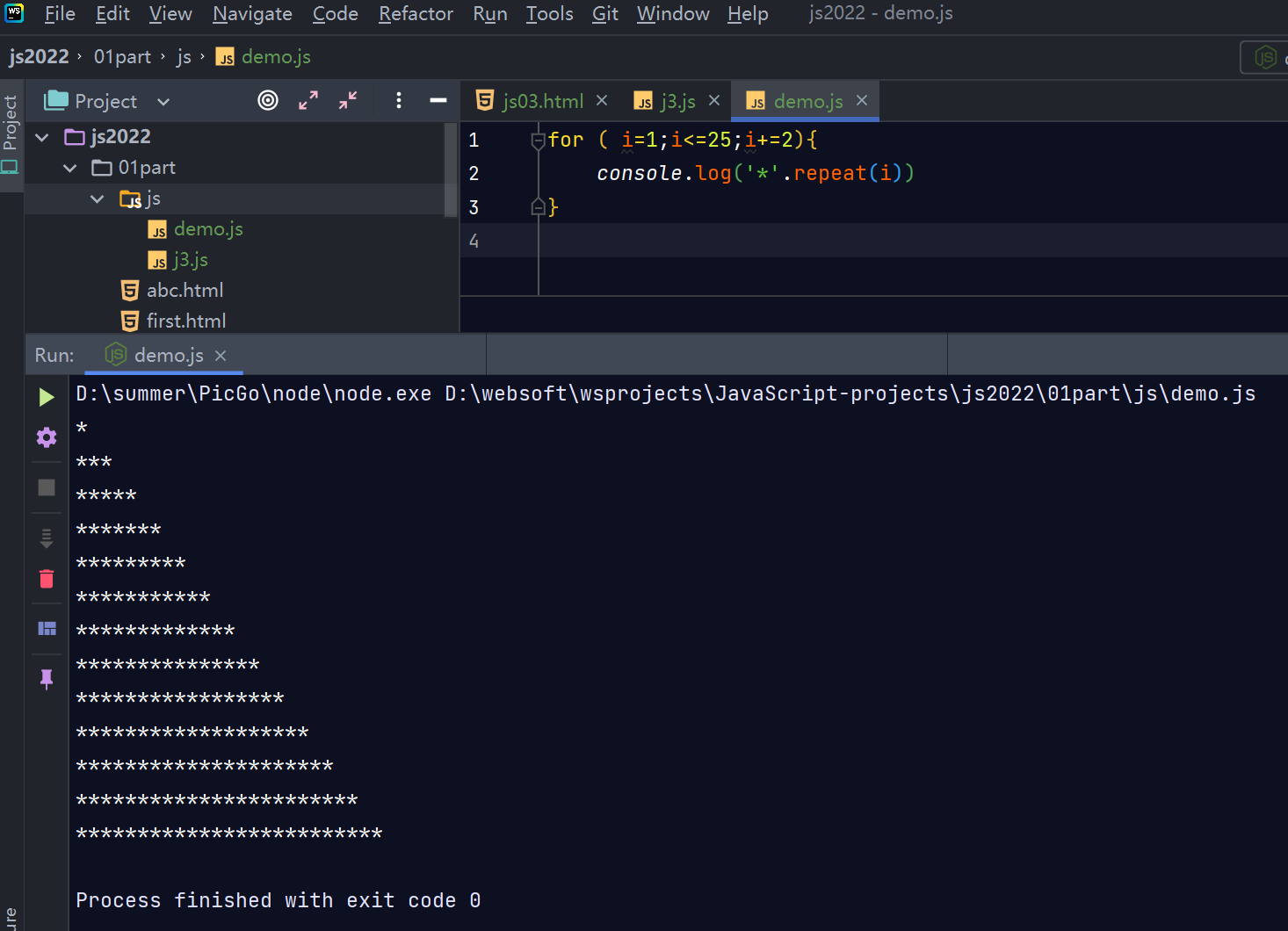Image resolution: width=1288 pixels, height=931 pixels.
Task: Select demo.js in project tree
Action: click(x=196, y=229)
